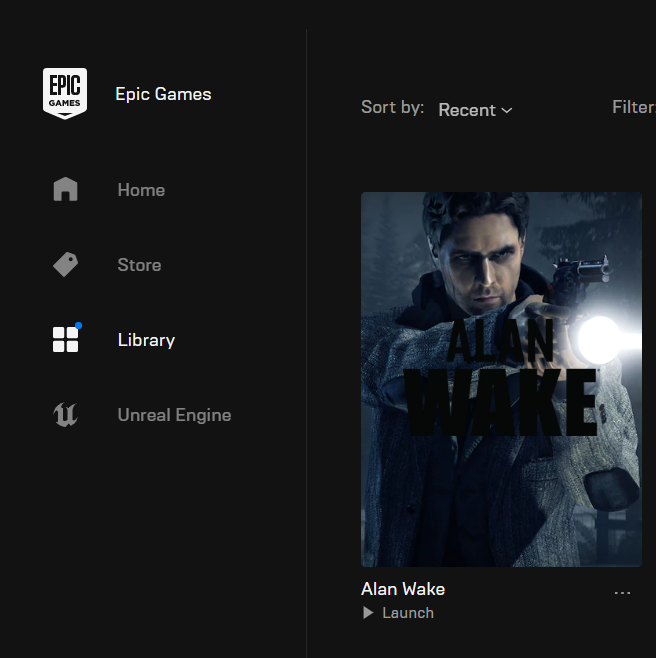The height and width of the screenshot is (658, 656).
Task: Click the play triangle beside Launch
Action: [368, 613]
